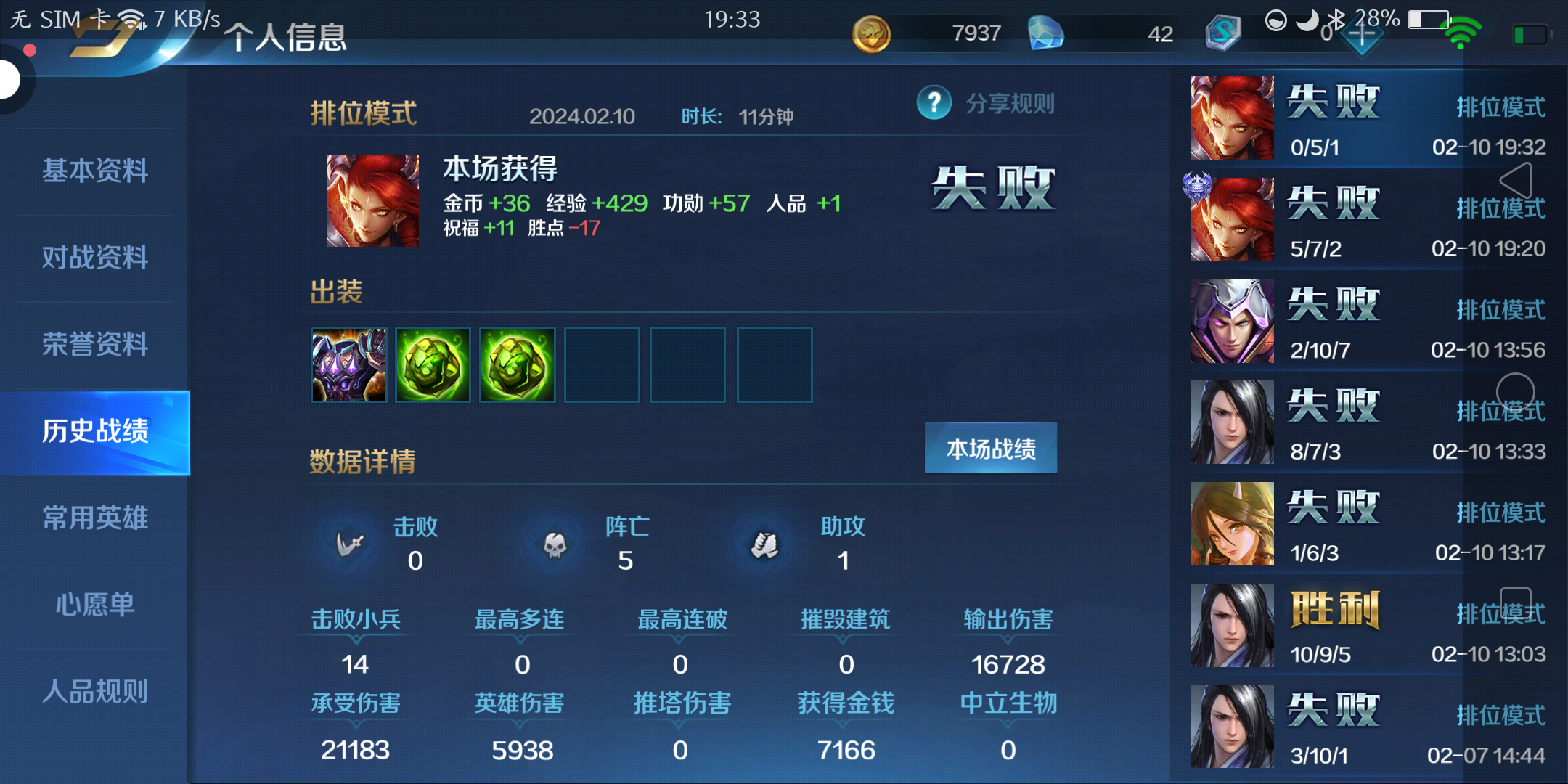Tap the S-shaped voucher currency icon
The image size is (1568, 784).
[1223, 33]
